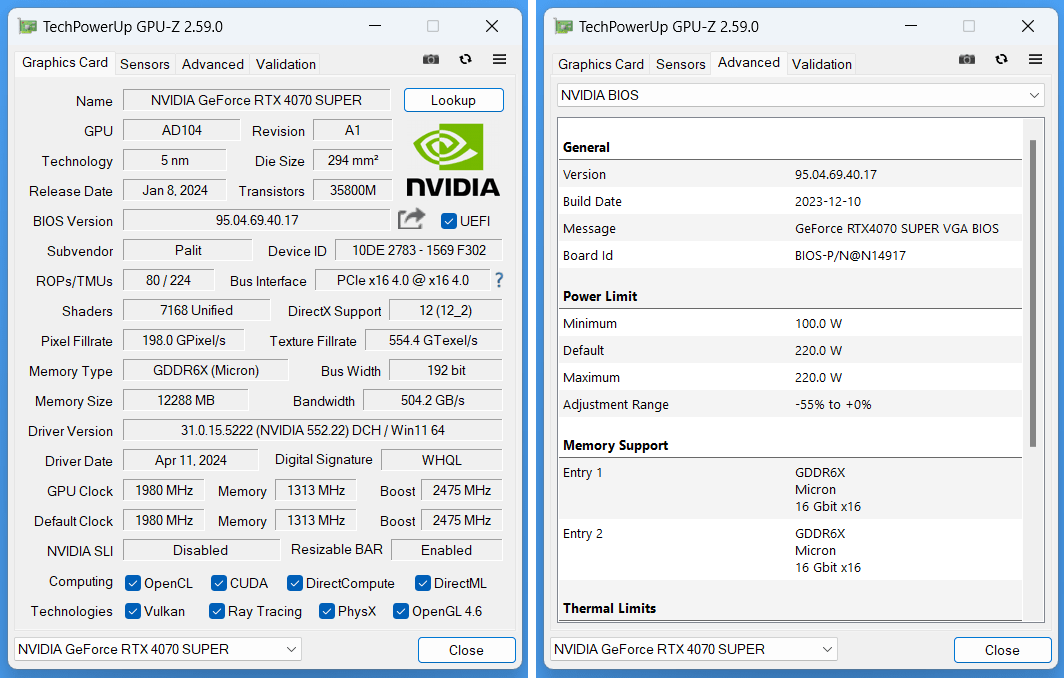This screenshot has height=678, width=1064.
Task: Click the Name field showing RTX 4070 SUPER
Action: [256, 100]
